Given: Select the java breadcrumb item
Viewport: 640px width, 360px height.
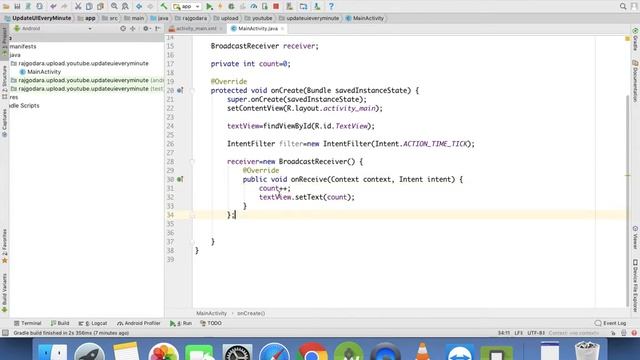Looking at the screenshot, I should pos(159,18).
